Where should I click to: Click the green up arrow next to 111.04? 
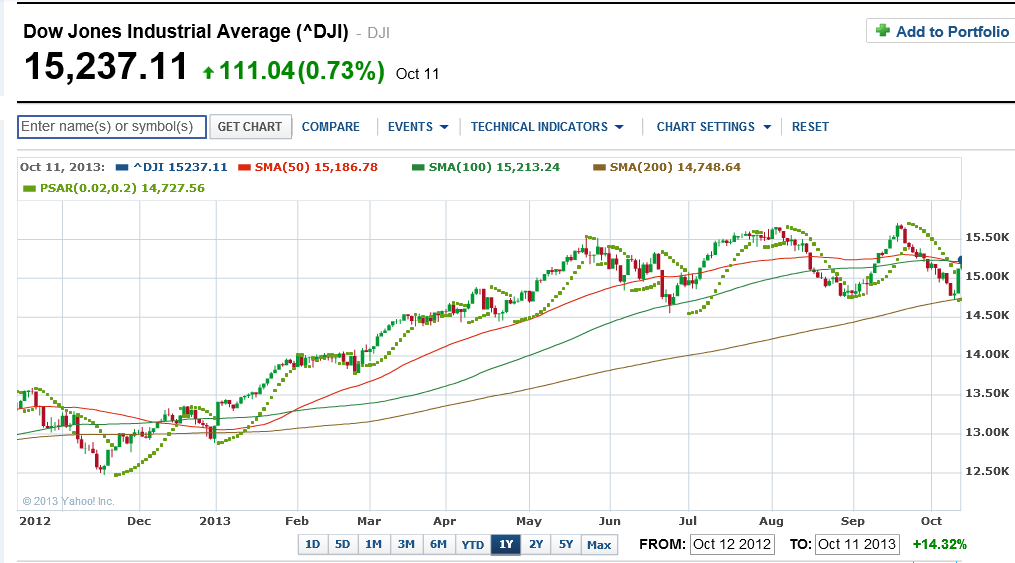click(x=208, y=72)
